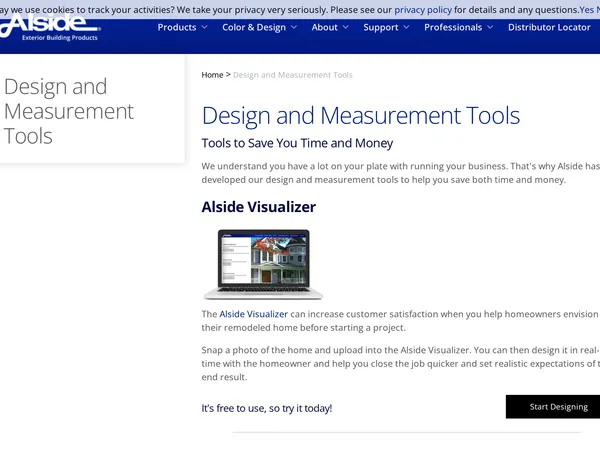Click the sidebar Design and Measurement Tools title
Image resolution: width=600 pixels, height=450 pixels.
point(69,111)
